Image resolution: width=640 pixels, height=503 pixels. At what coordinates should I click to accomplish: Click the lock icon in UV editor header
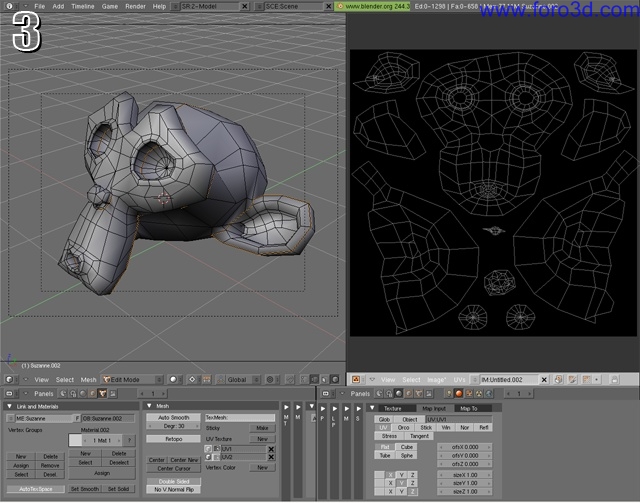pyautogui.click(x=614, y=379)
